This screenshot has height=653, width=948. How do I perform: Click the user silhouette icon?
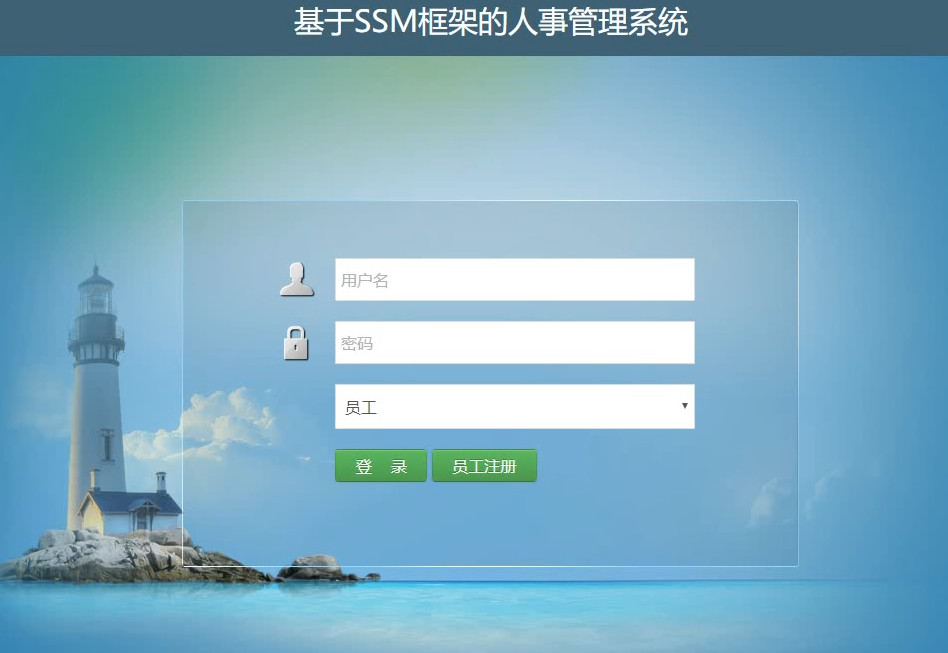pyautogui.click(x=297, y=279)
